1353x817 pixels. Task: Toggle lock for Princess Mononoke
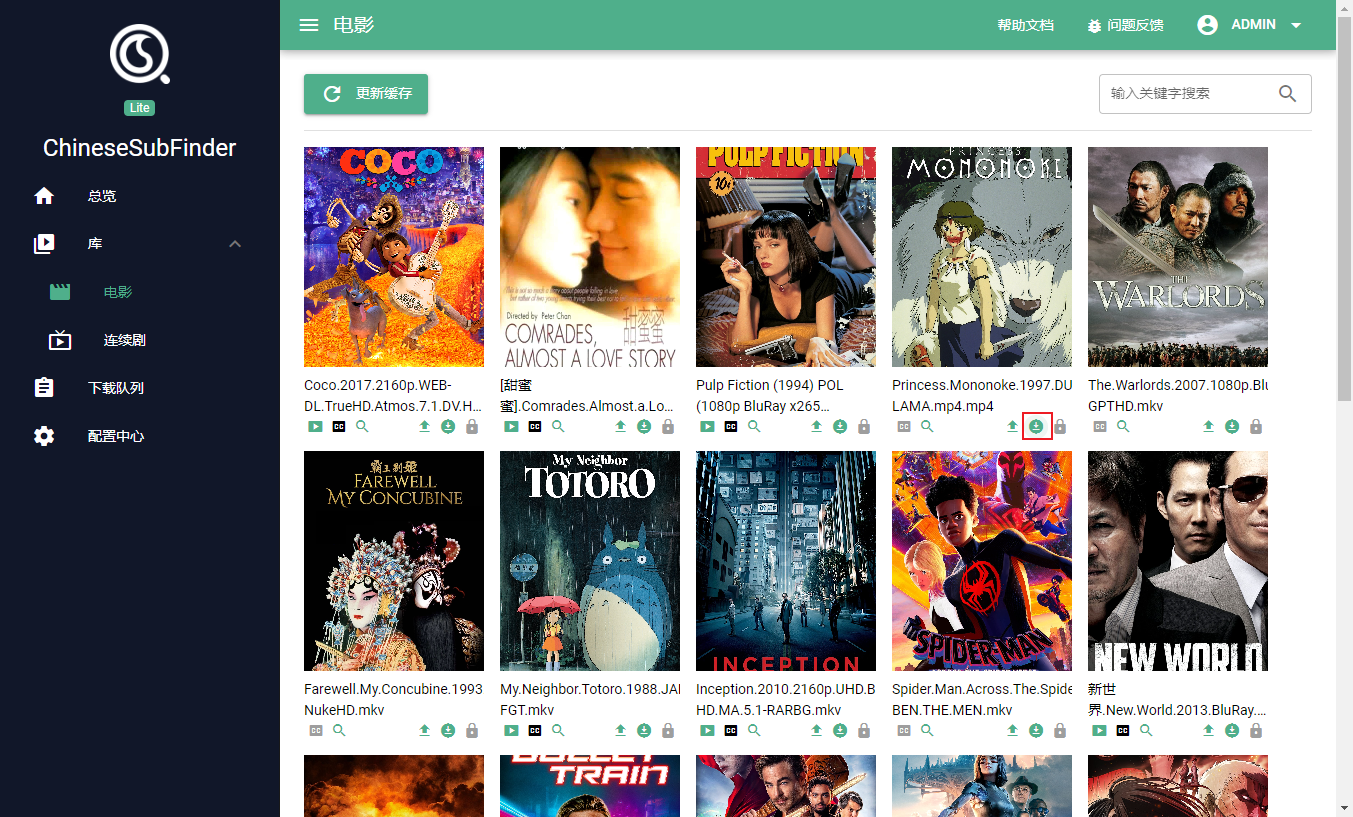click(x=1060, y=426)
